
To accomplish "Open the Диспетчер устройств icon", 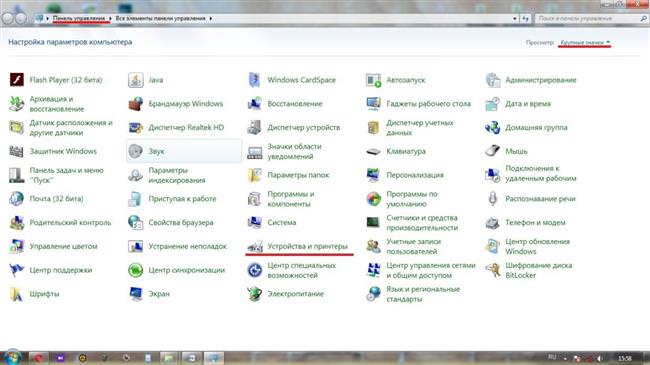I will [x=254, y=127].
